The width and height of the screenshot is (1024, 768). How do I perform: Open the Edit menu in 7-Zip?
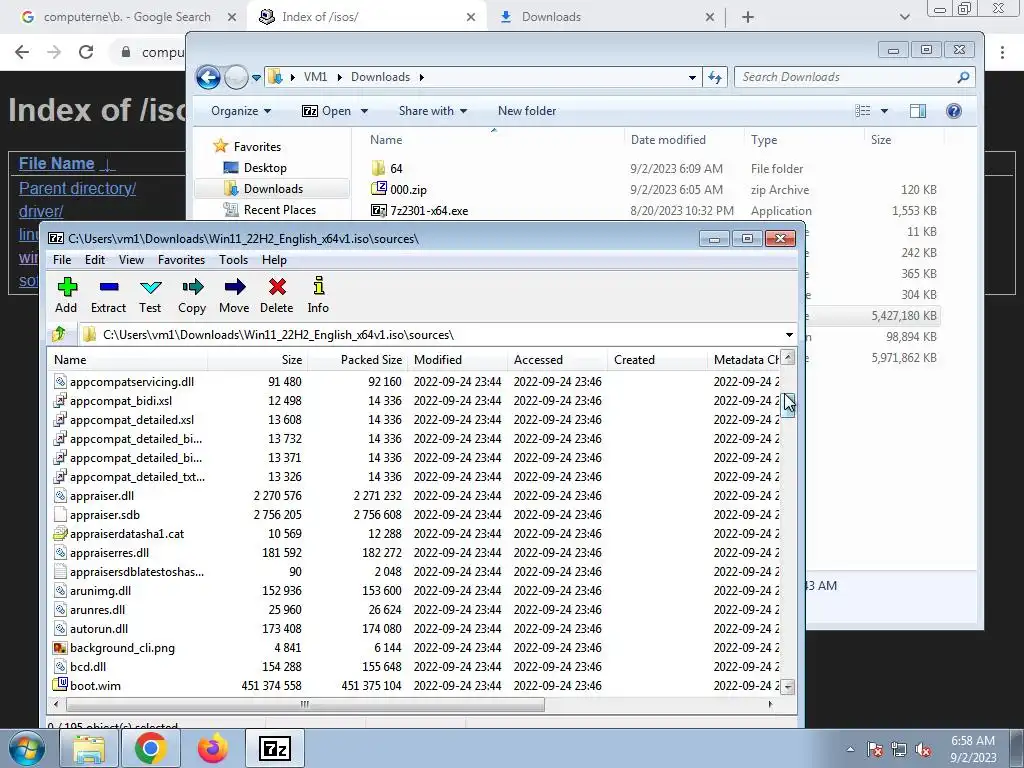[x=95, y=260]
